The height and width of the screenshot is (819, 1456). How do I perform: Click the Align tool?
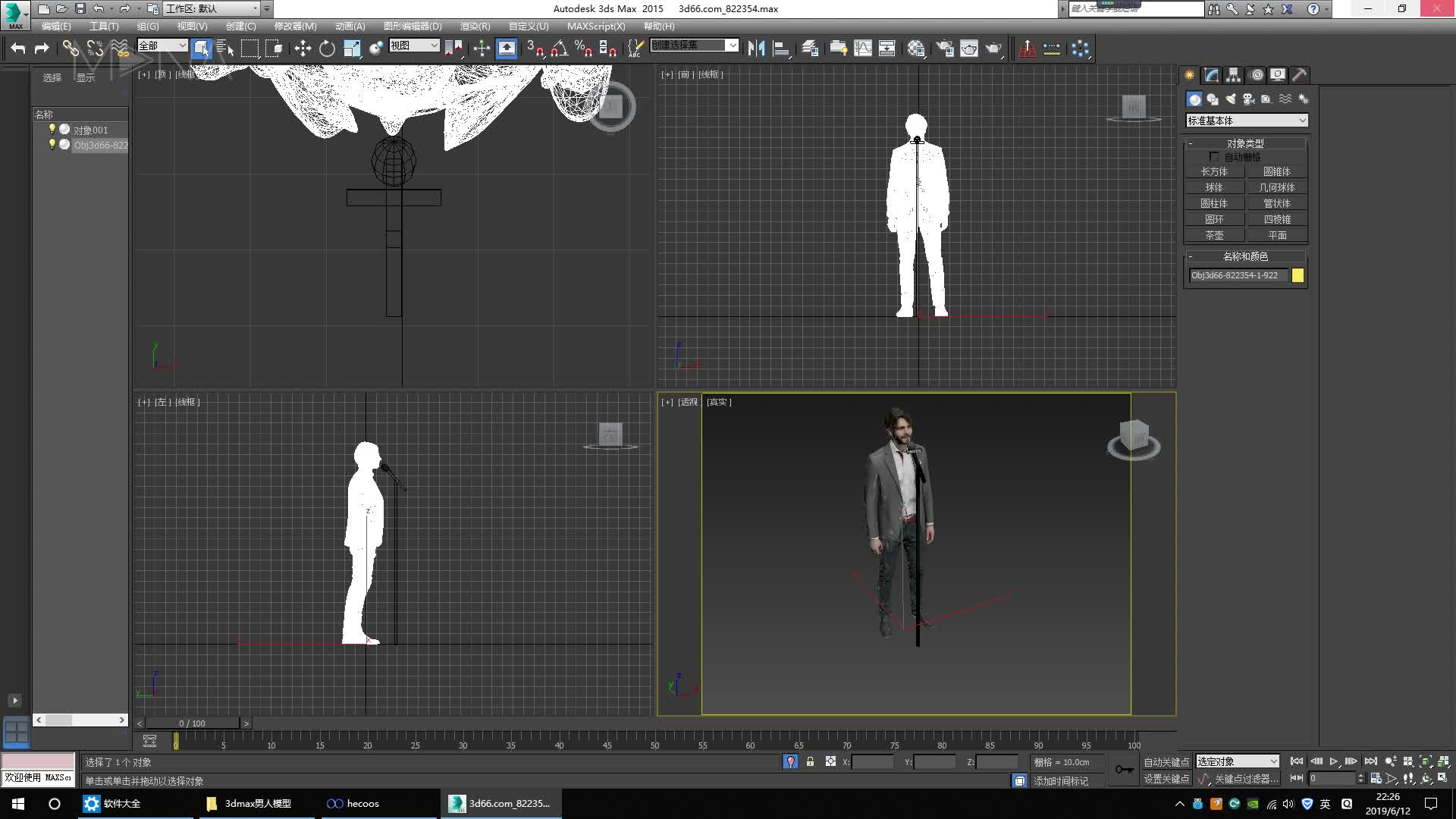coord(781,49)
